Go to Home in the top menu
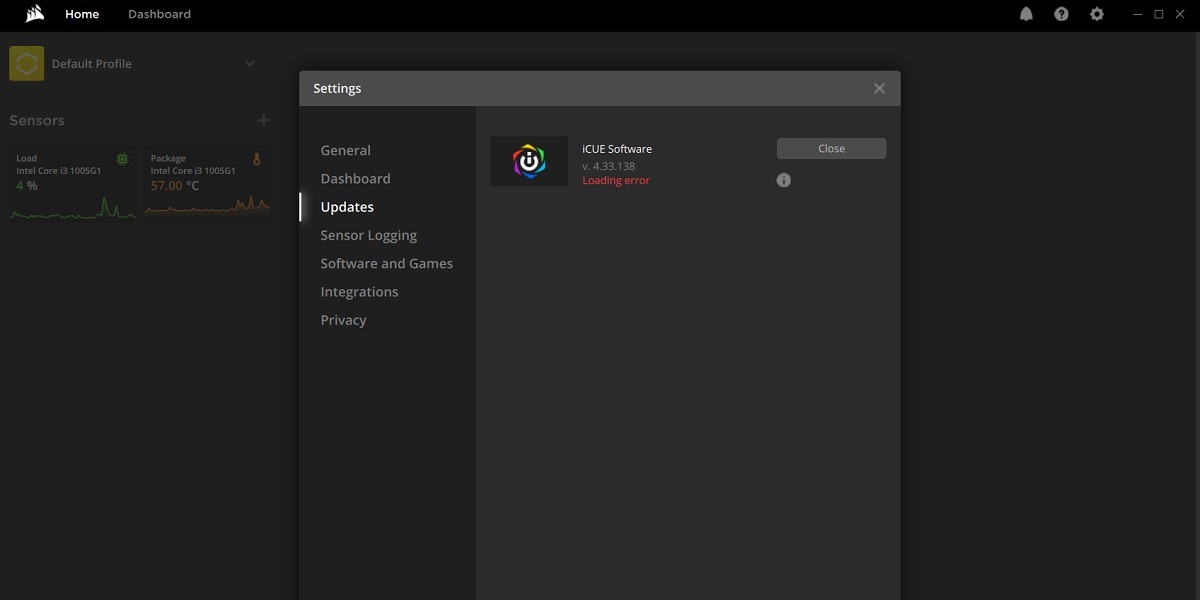 point(82,14)
